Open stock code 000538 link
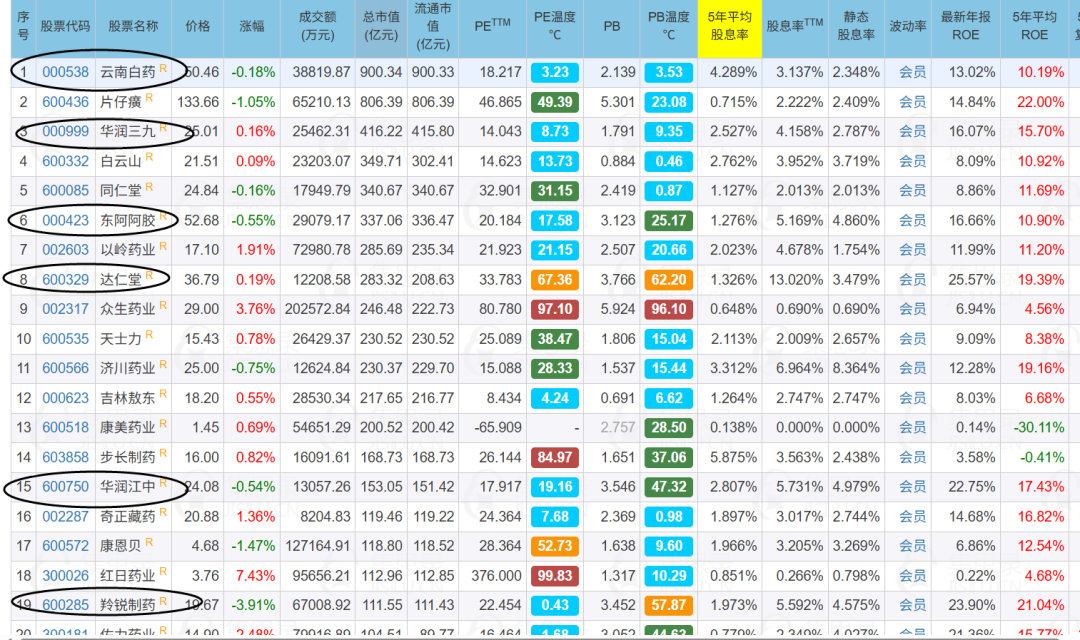The image size is (1080, 640). click(x=65, y=72)
